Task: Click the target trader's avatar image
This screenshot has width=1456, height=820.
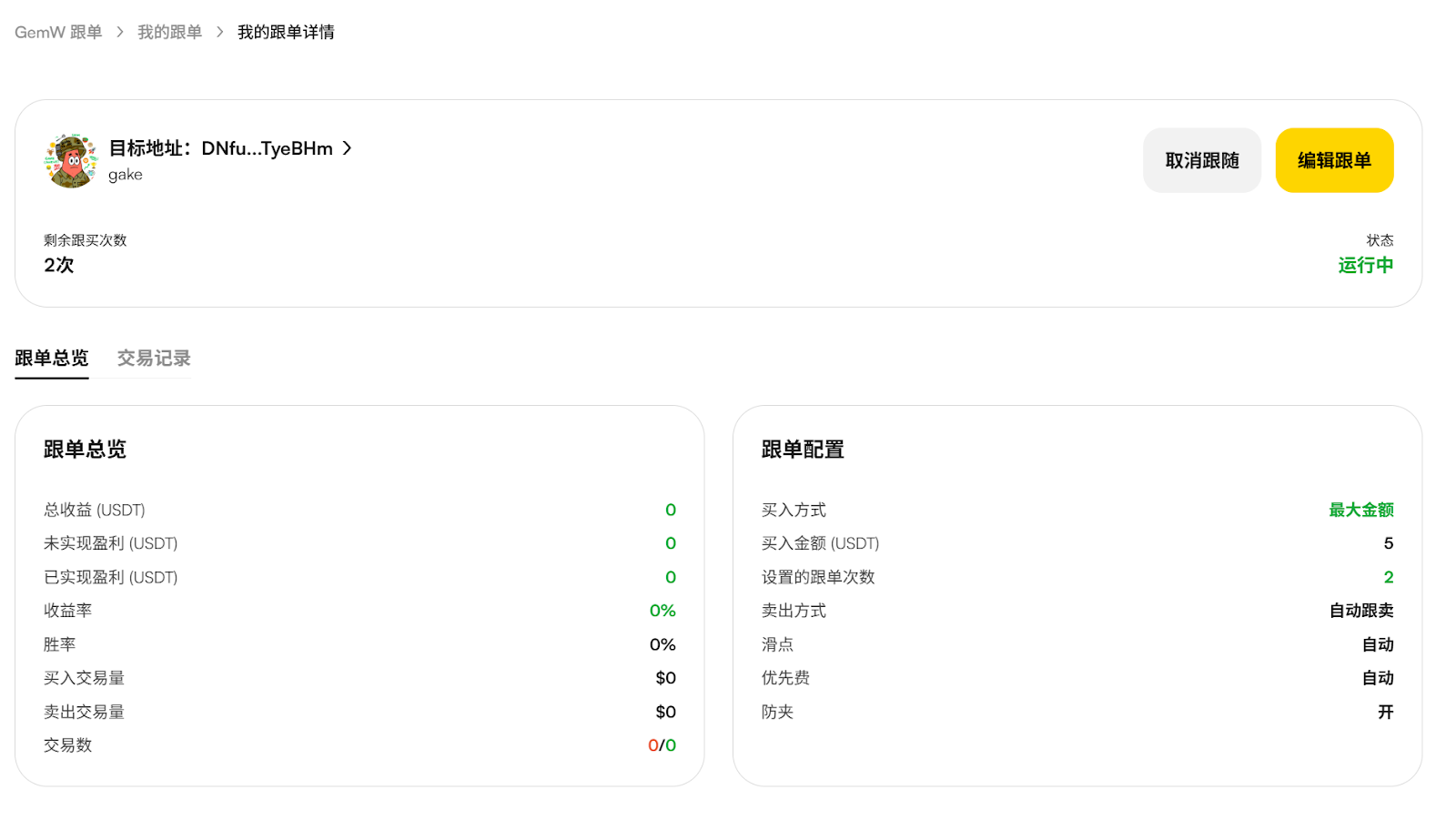Action: [x=70, y=161]
